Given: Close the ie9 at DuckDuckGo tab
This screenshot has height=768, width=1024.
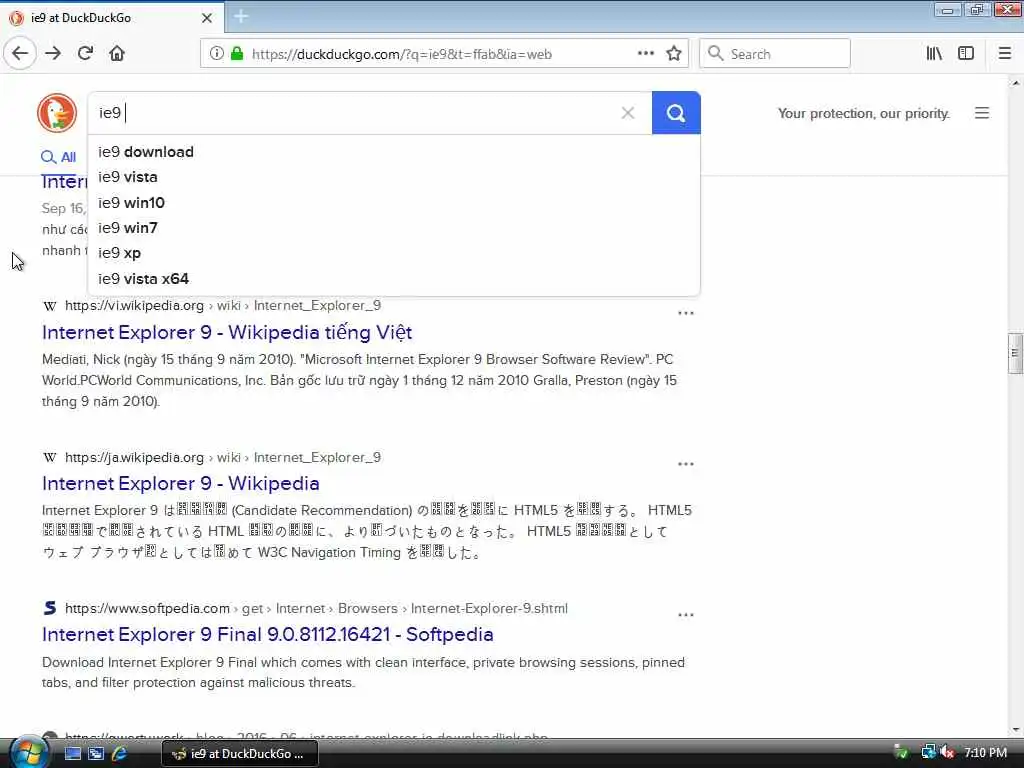Looking at the screenshot, I should [207, 18].
